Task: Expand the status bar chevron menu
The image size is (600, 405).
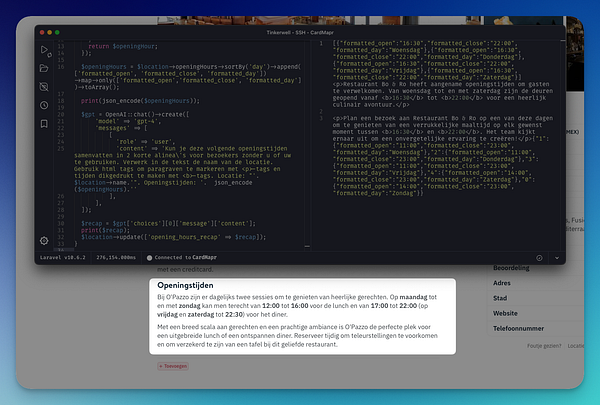Action: click(557, 258)
